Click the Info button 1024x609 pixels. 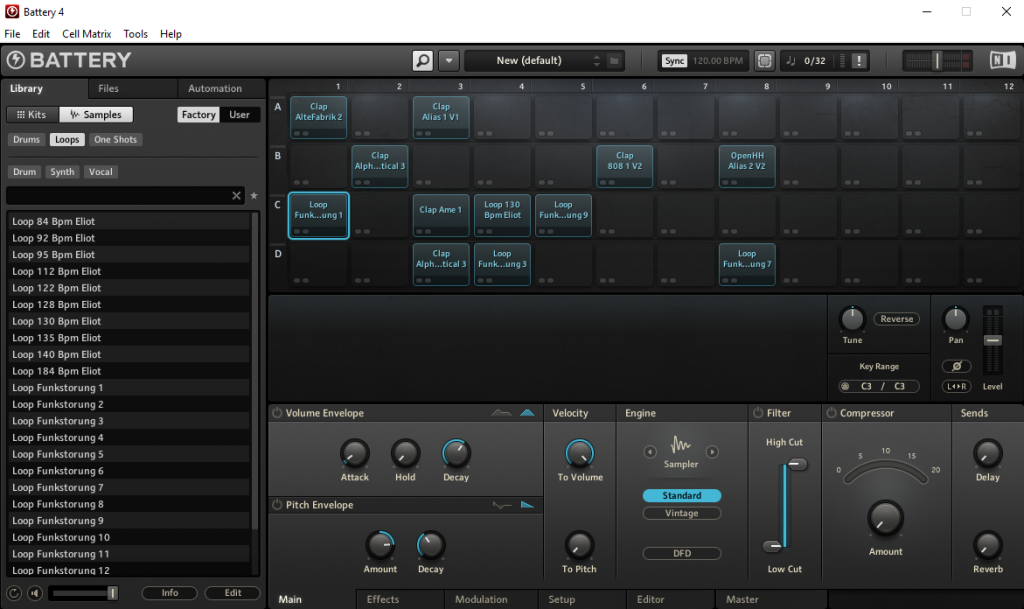pyautogui.click(x=170, y=593)
